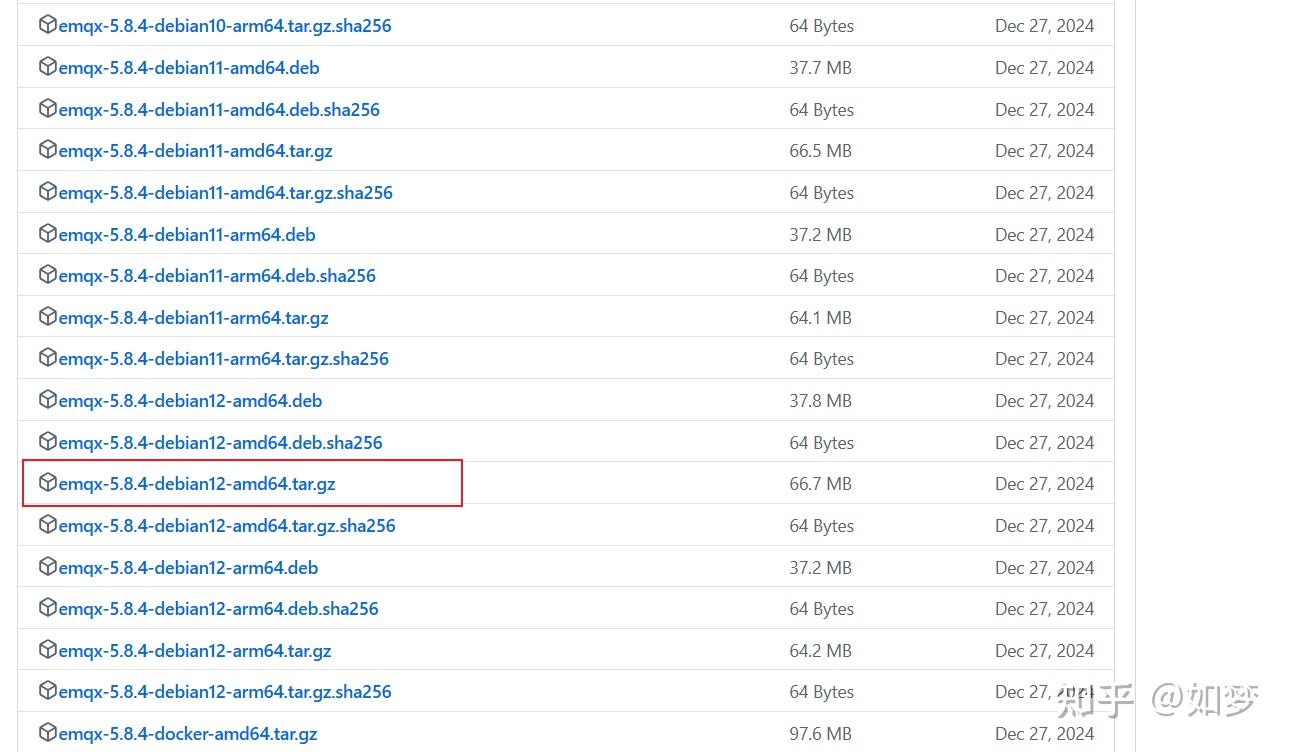1291x752 pixels.
Task: Click package icon beside emqx-5.8.4-debian11-amd64.deb
Action: pos(47,67)
